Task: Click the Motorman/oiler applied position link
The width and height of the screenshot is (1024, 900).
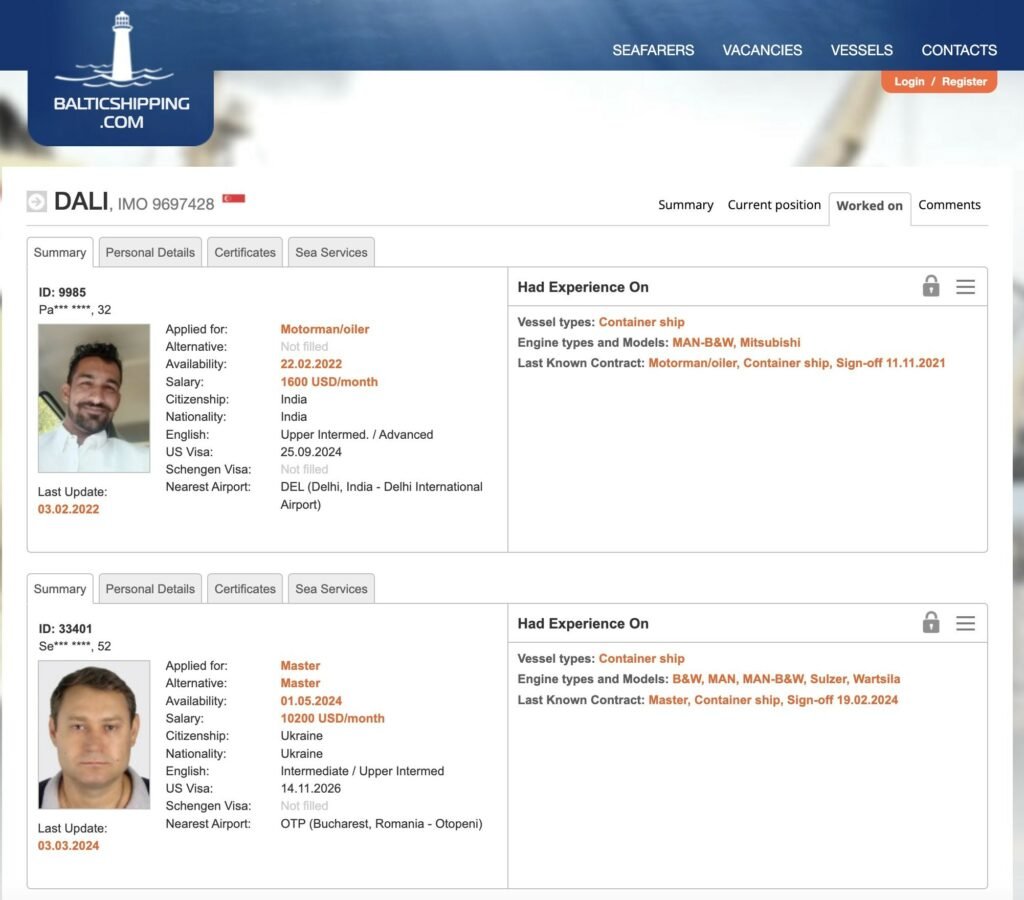Action: coord(325,329)
